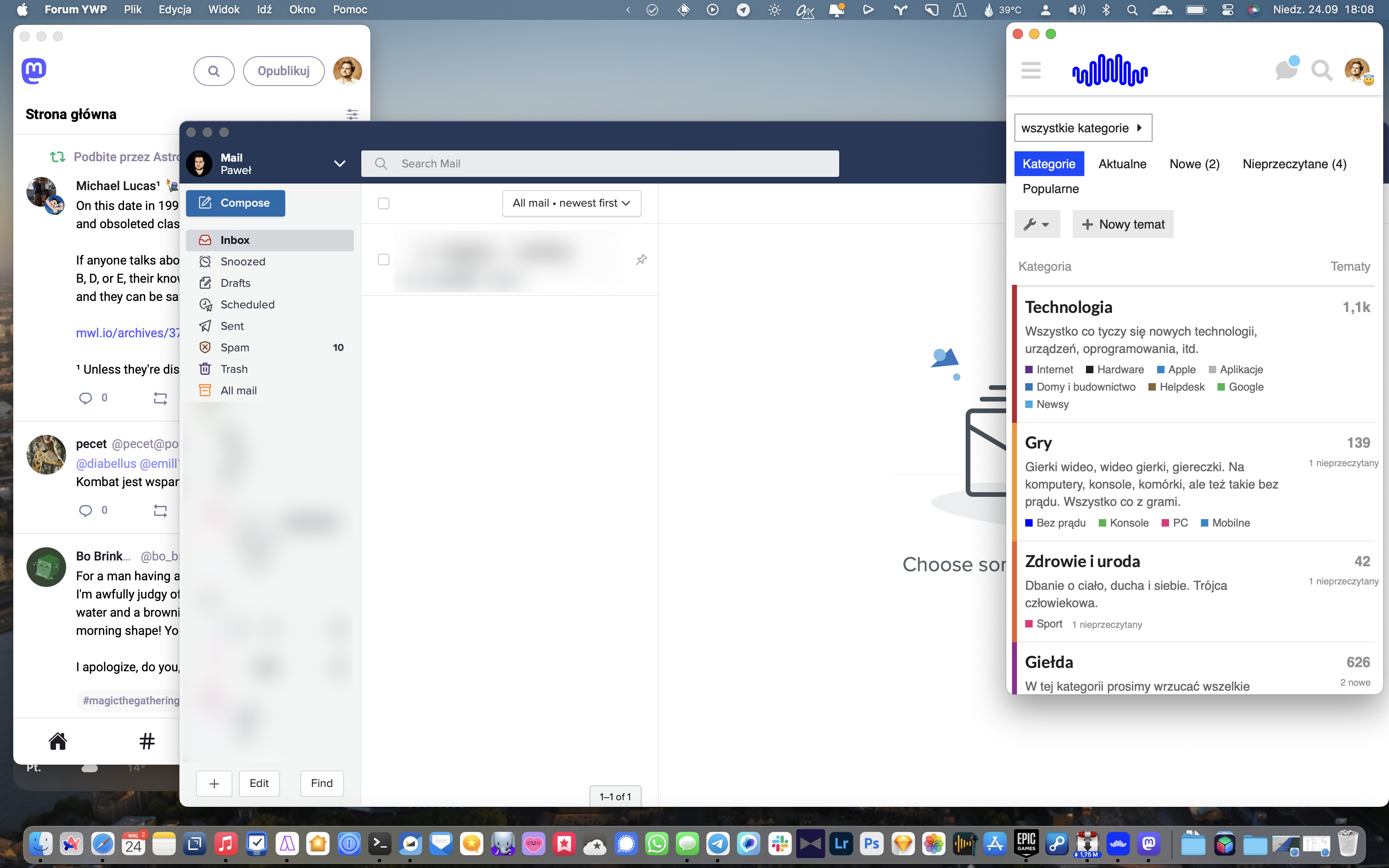Click the Compose button
Viewport: 1389px width, 868px height.
[235, 203]
